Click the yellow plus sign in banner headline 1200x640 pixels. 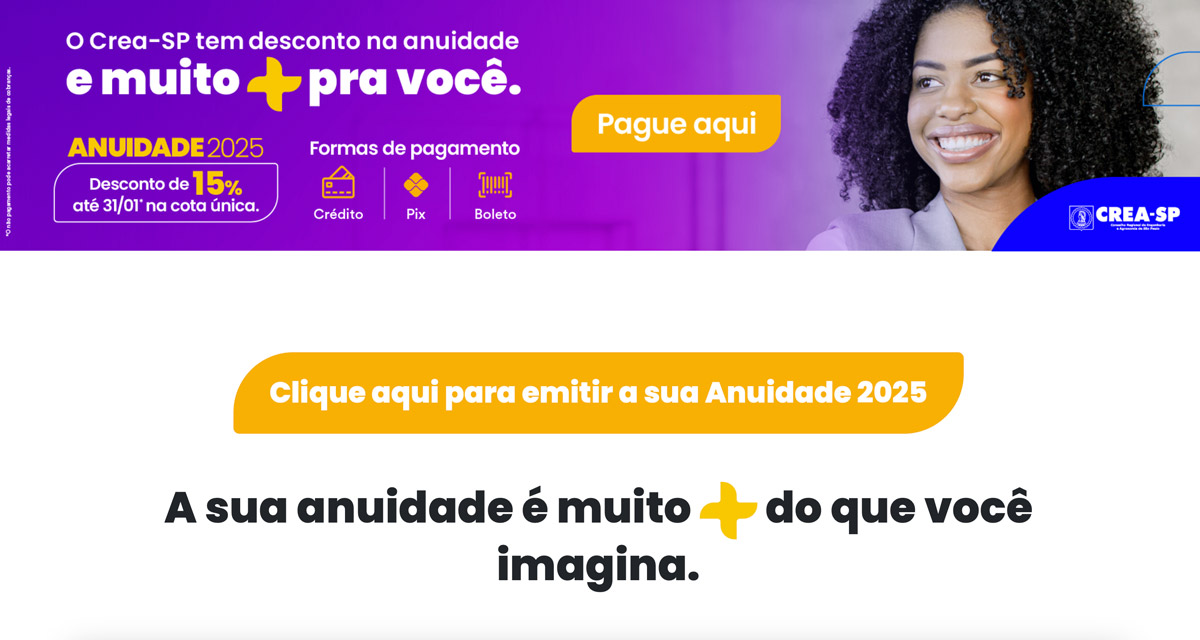pyautogui.click(x=274, y=83)
